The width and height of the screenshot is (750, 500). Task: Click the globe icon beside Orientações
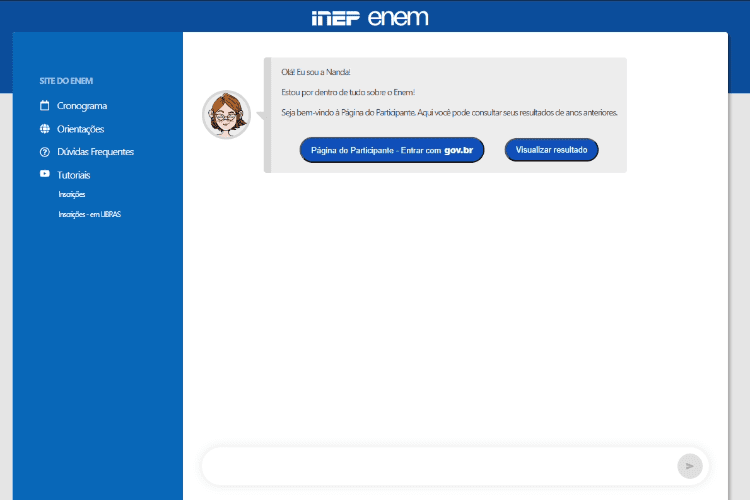[x=44, y=129]
